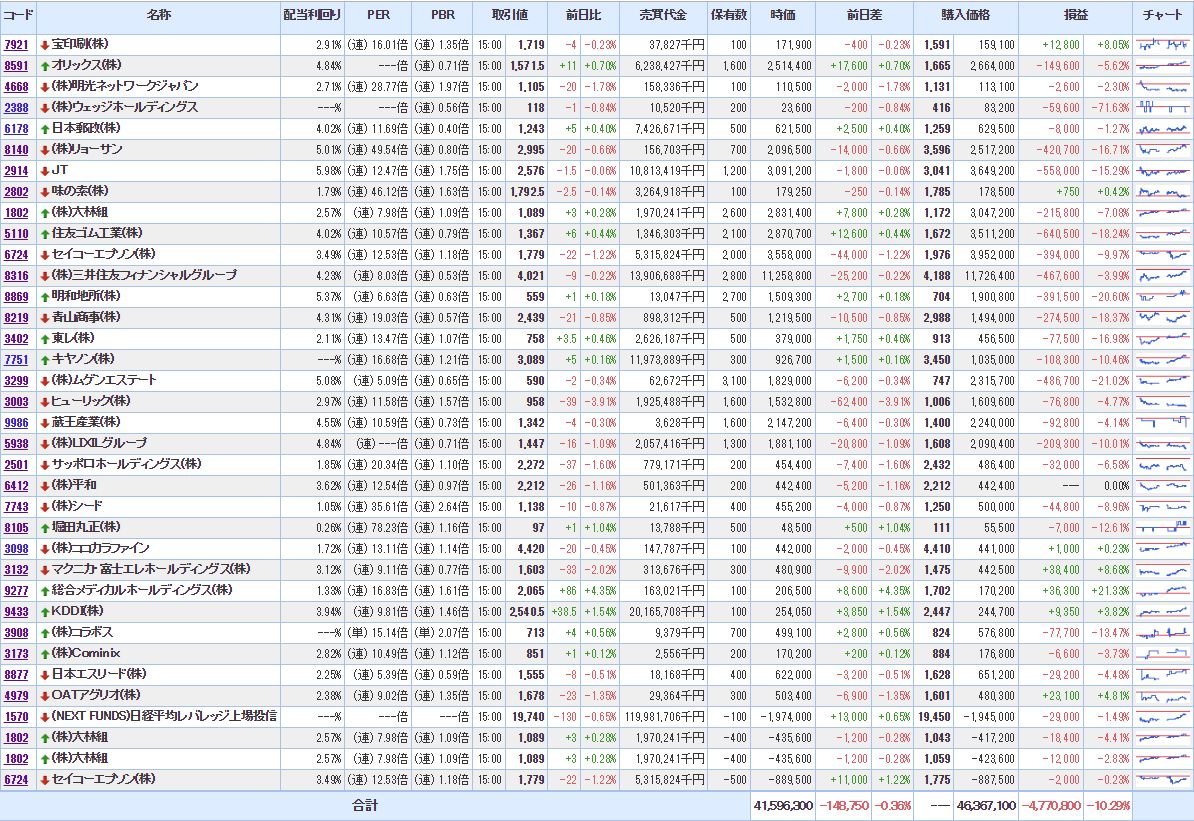Screen dimensions: 1194x821
Task: Open stock code link 2914
Action: pos(16,171)
